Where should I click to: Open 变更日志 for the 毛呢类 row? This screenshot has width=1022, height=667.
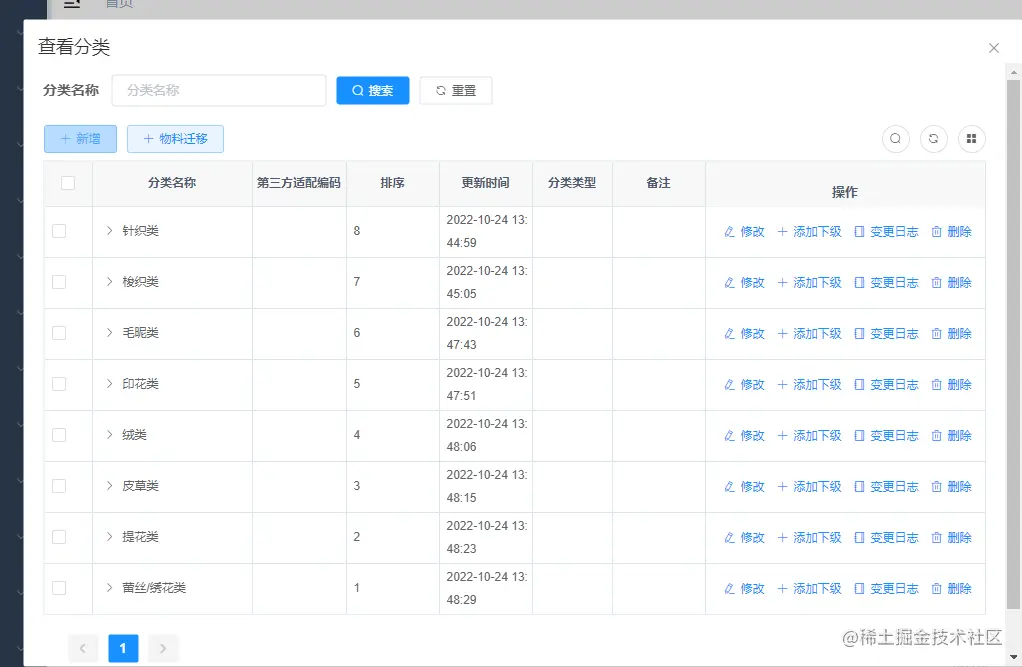pos(886,333)
